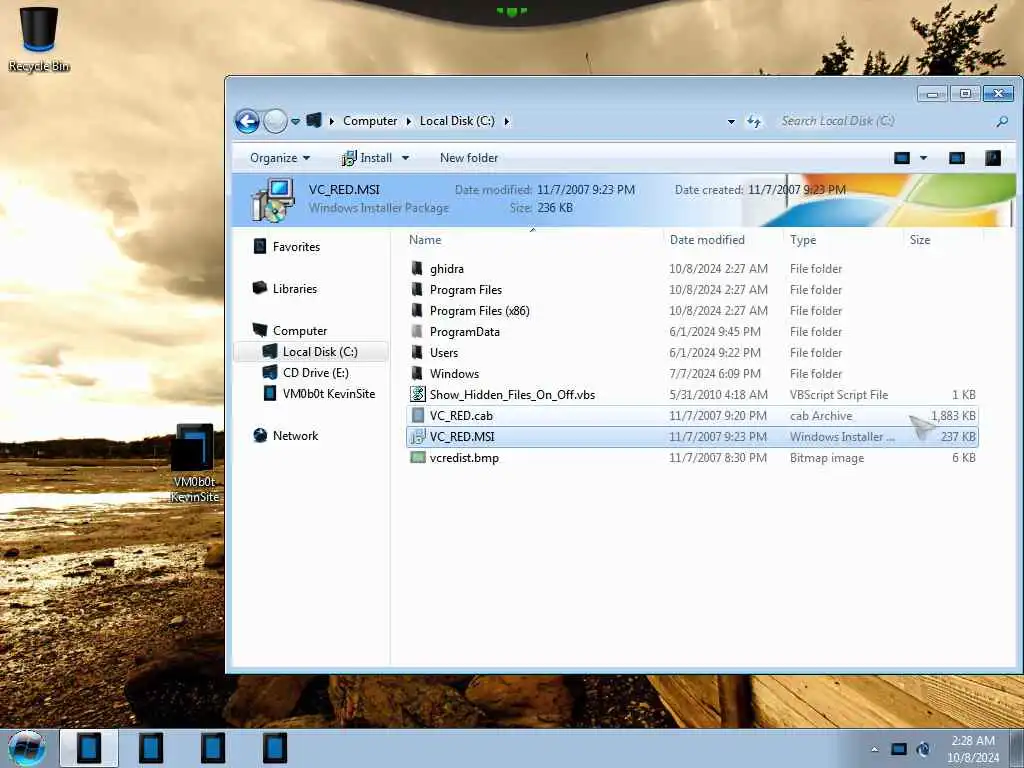This screenshot has height=768, width=1024.
Task: Open the recent pages dropdown arrow
Action: pyautogui.click(x=295, y=121)
